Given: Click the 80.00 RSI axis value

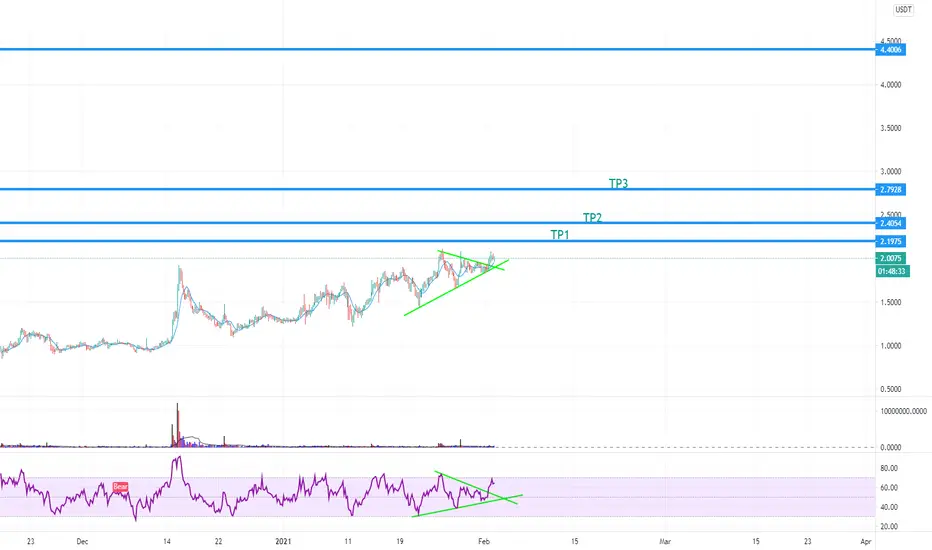Looking at the screenshot, I should tap(889, 469).
